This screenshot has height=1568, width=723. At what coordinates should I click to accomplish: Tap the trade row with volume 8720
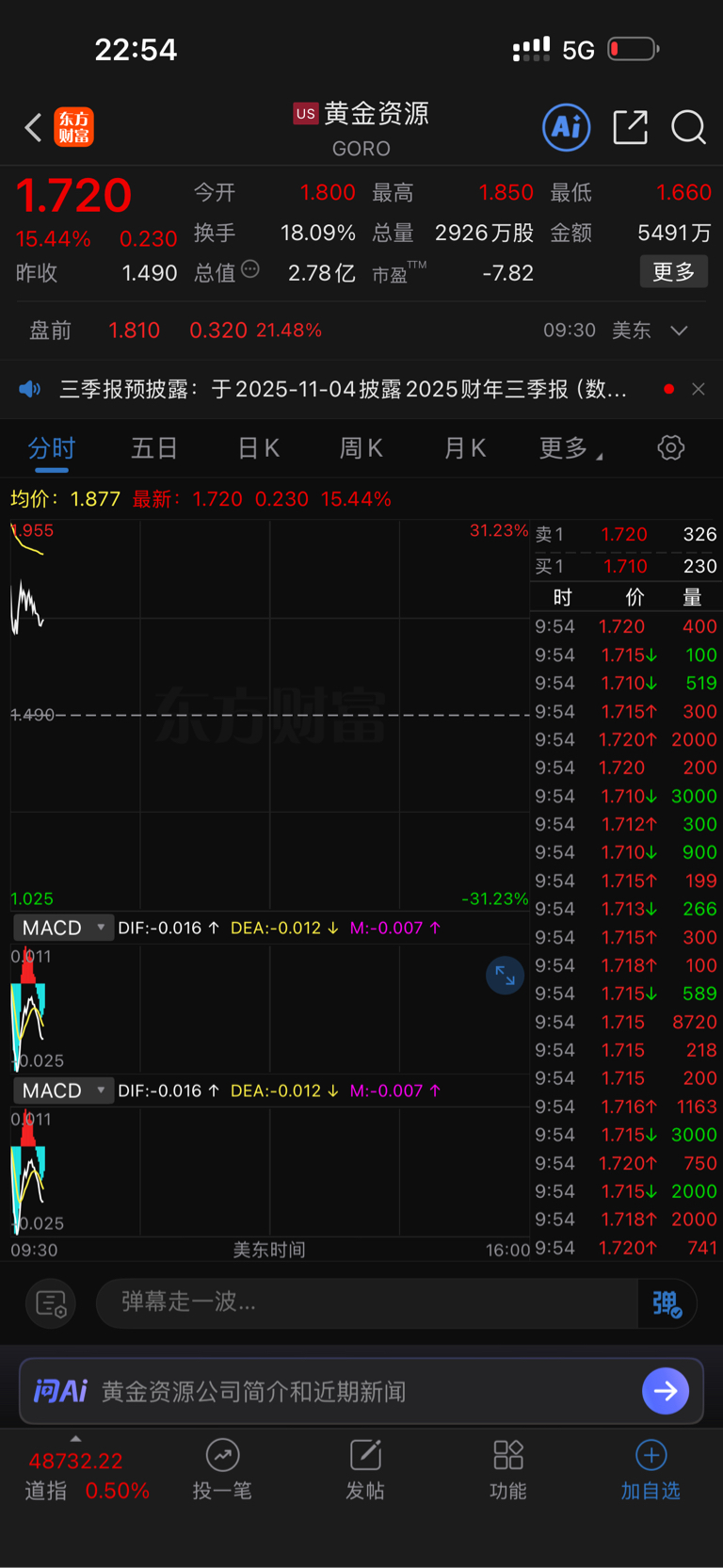[x=626, y=1022]
